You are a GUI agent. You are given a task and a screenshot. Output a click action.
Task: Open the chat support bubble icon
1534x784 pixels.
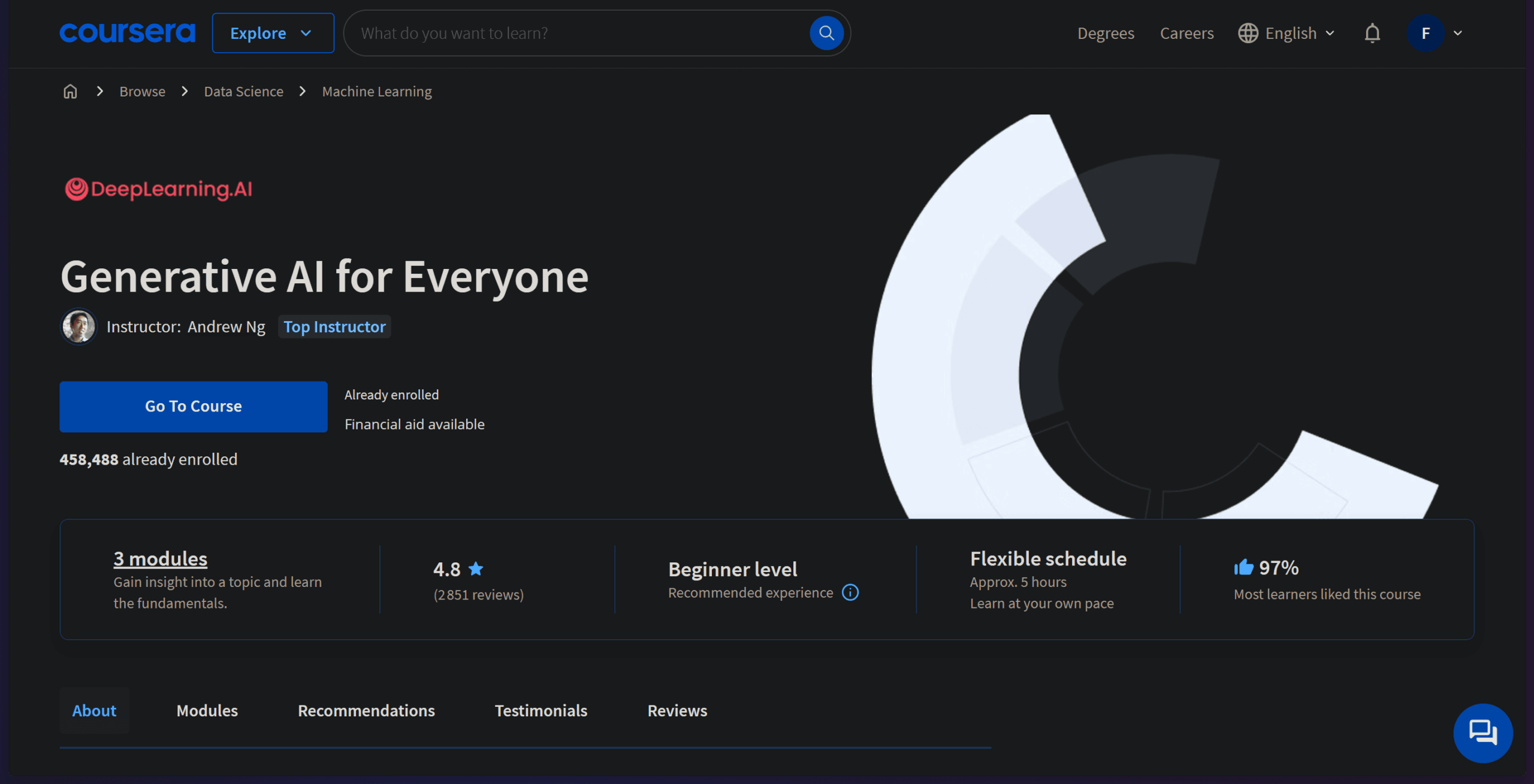[x=1482, y=732]
